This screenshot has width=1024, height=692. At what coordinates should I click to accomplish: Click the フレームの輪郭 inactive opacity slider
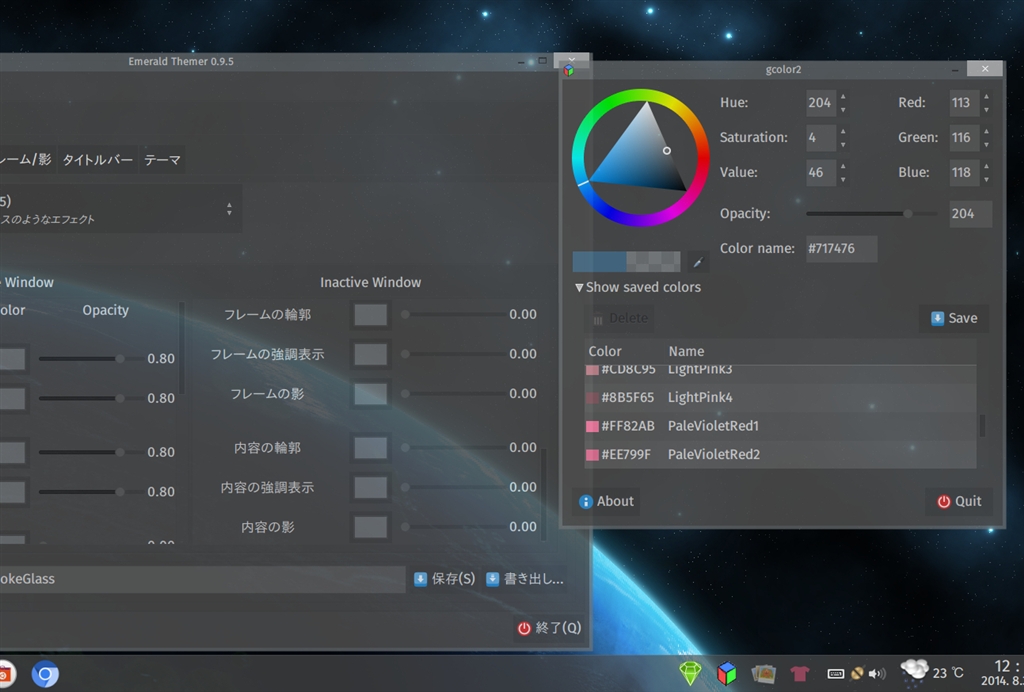click(x=453, y=315)
